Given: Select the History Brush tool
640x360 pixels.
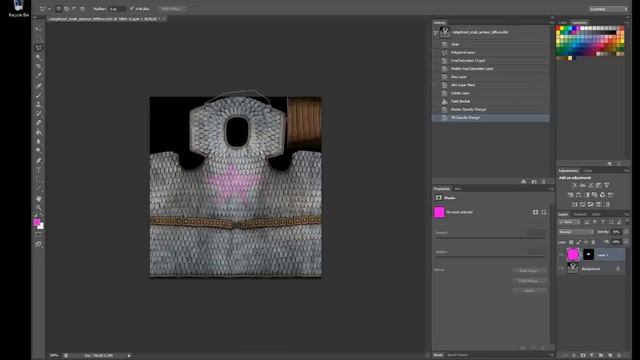Looking at the screenshot, I should click(38, 114).
